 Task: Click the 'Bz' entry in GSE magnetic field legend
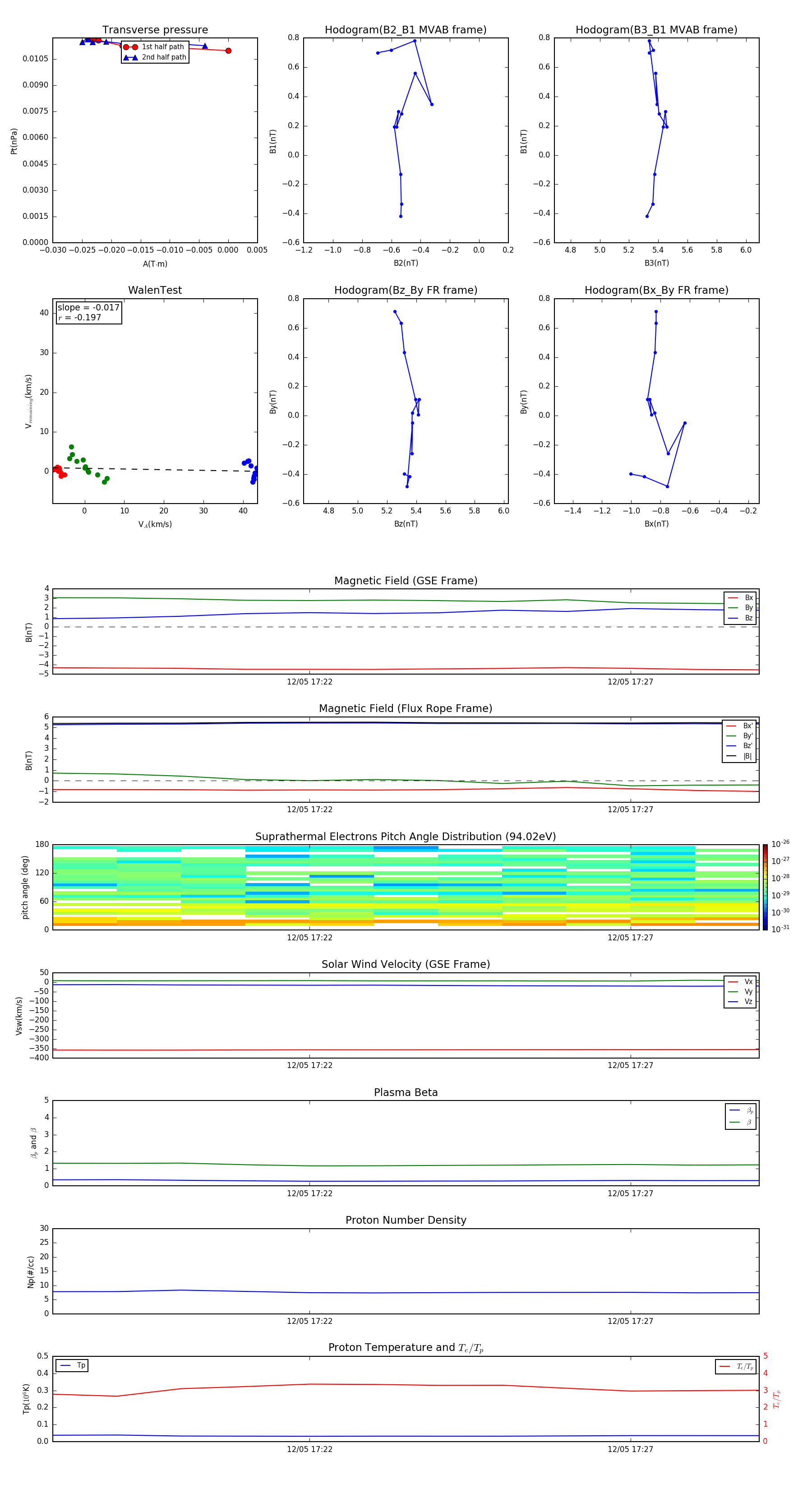click(740, 619)
